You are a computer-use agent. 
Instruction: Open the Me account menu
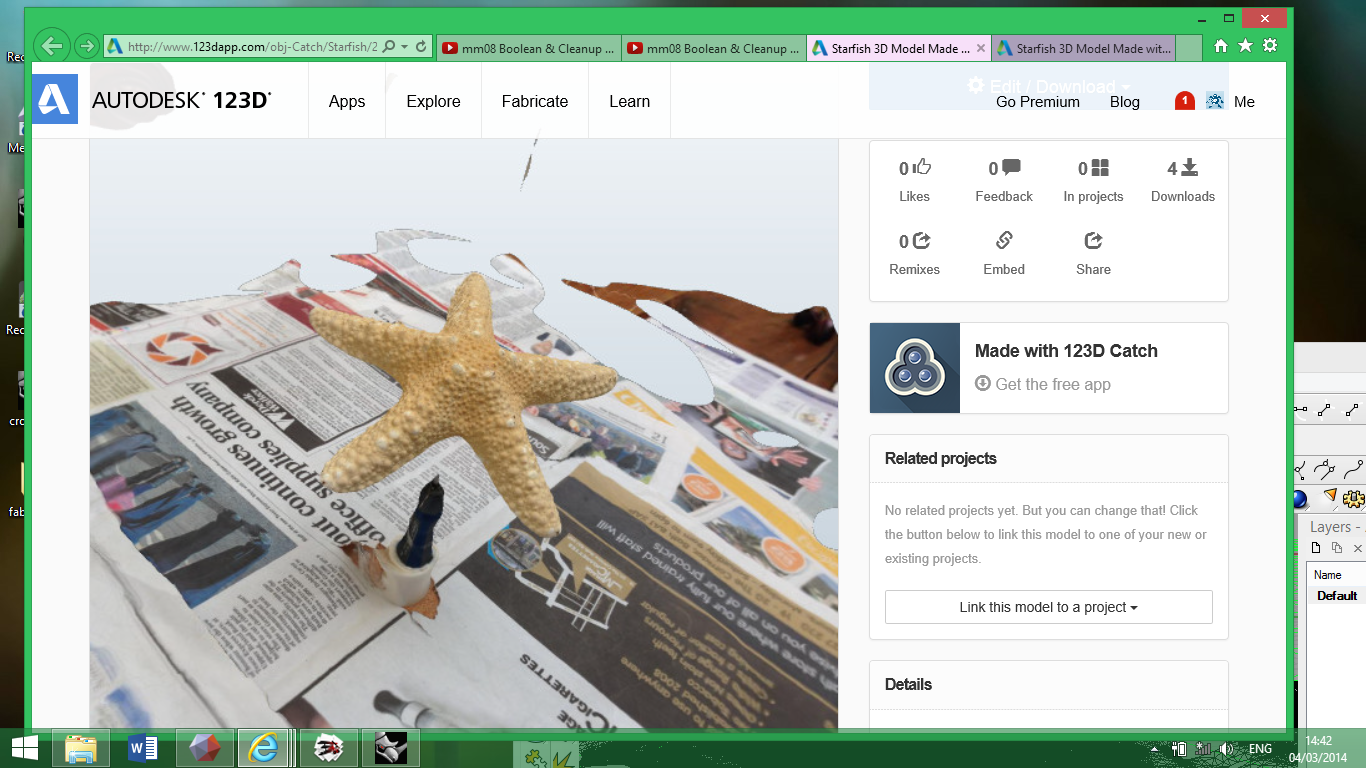coord(1244,102)
